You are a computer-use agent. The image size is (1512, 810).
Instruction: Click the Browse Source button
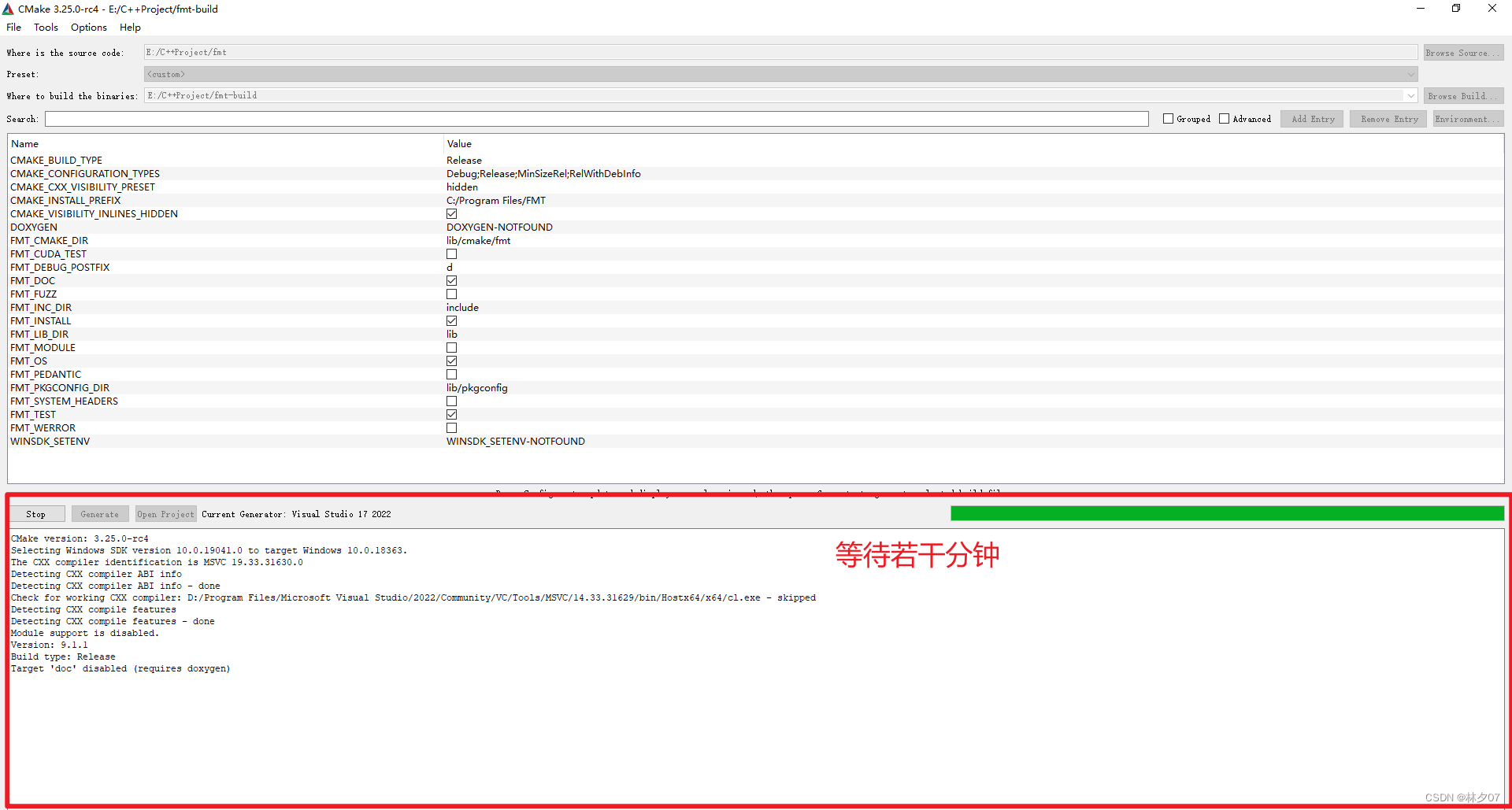click(x=1463, y=53)
